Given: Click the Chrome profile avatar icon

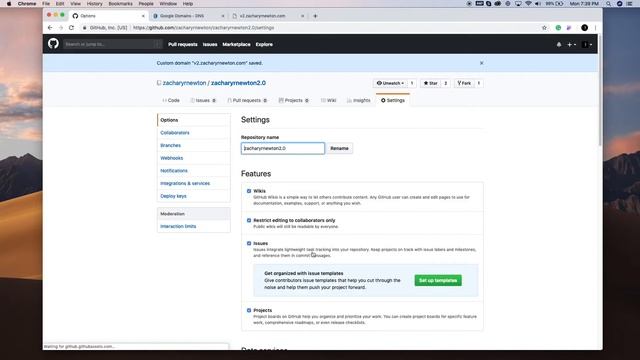Looking at the screenshot, I should click(584, 28).
